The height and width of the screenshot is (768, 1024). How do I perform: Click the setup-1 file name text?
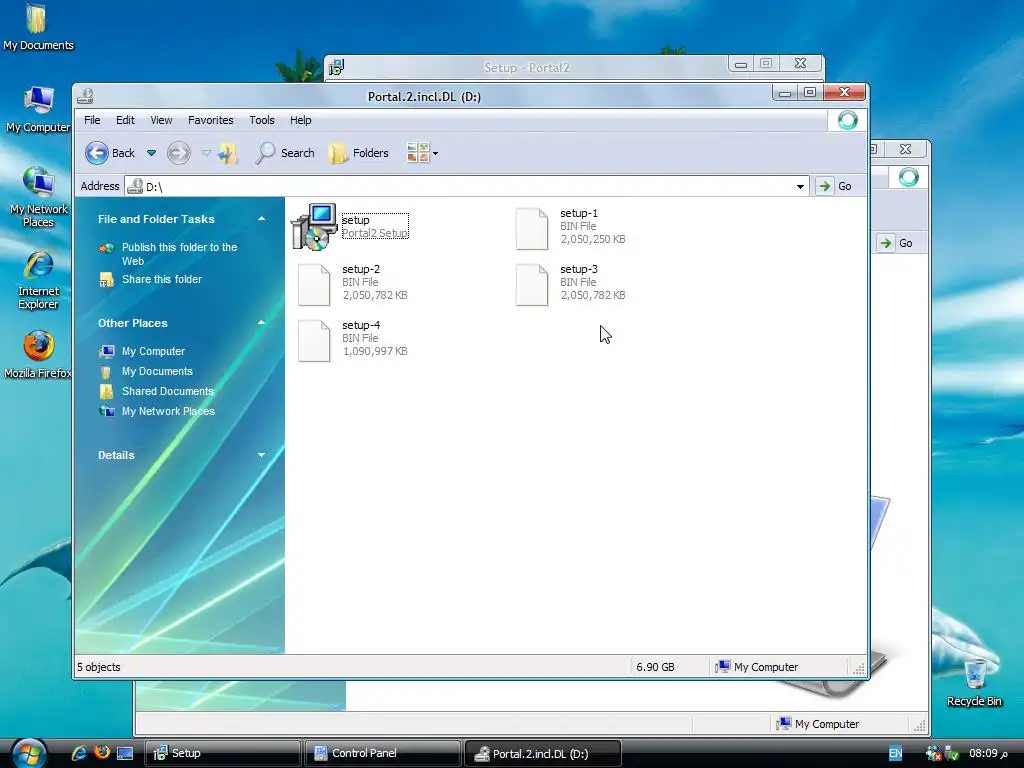click(x=579, y=213)
